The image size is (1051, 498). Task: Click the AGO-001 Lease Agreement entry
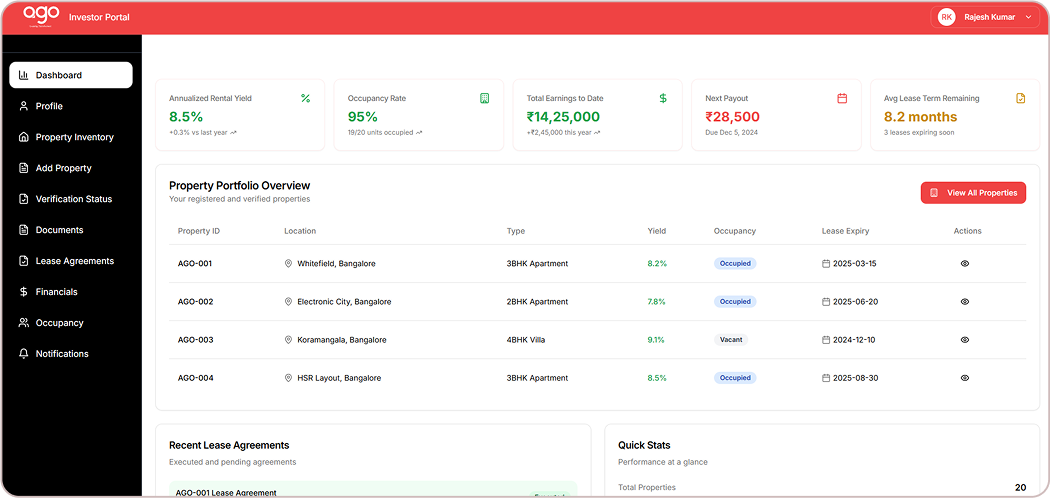point(226,492)
